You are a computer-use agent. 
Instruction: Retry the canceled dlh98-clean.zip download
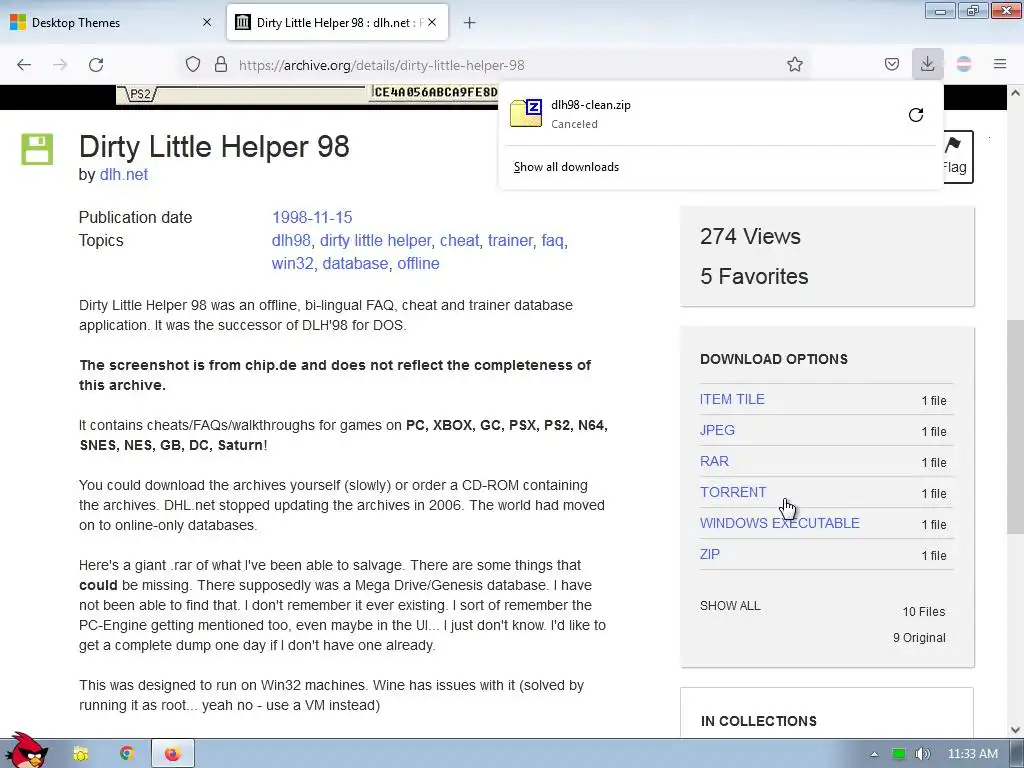coord(916,115)
